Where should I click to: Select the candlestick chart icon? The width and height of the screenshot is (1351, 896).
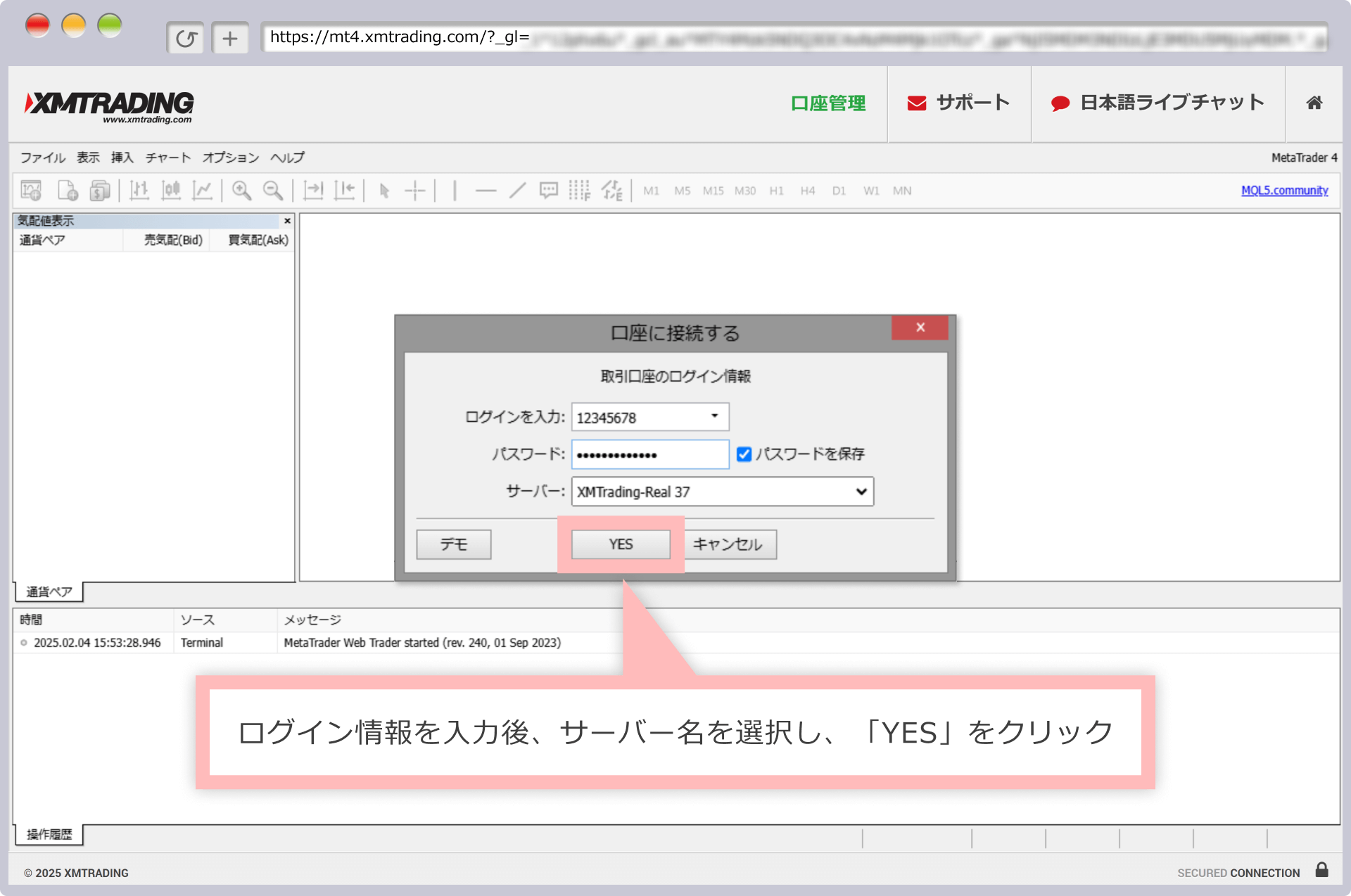171,191
